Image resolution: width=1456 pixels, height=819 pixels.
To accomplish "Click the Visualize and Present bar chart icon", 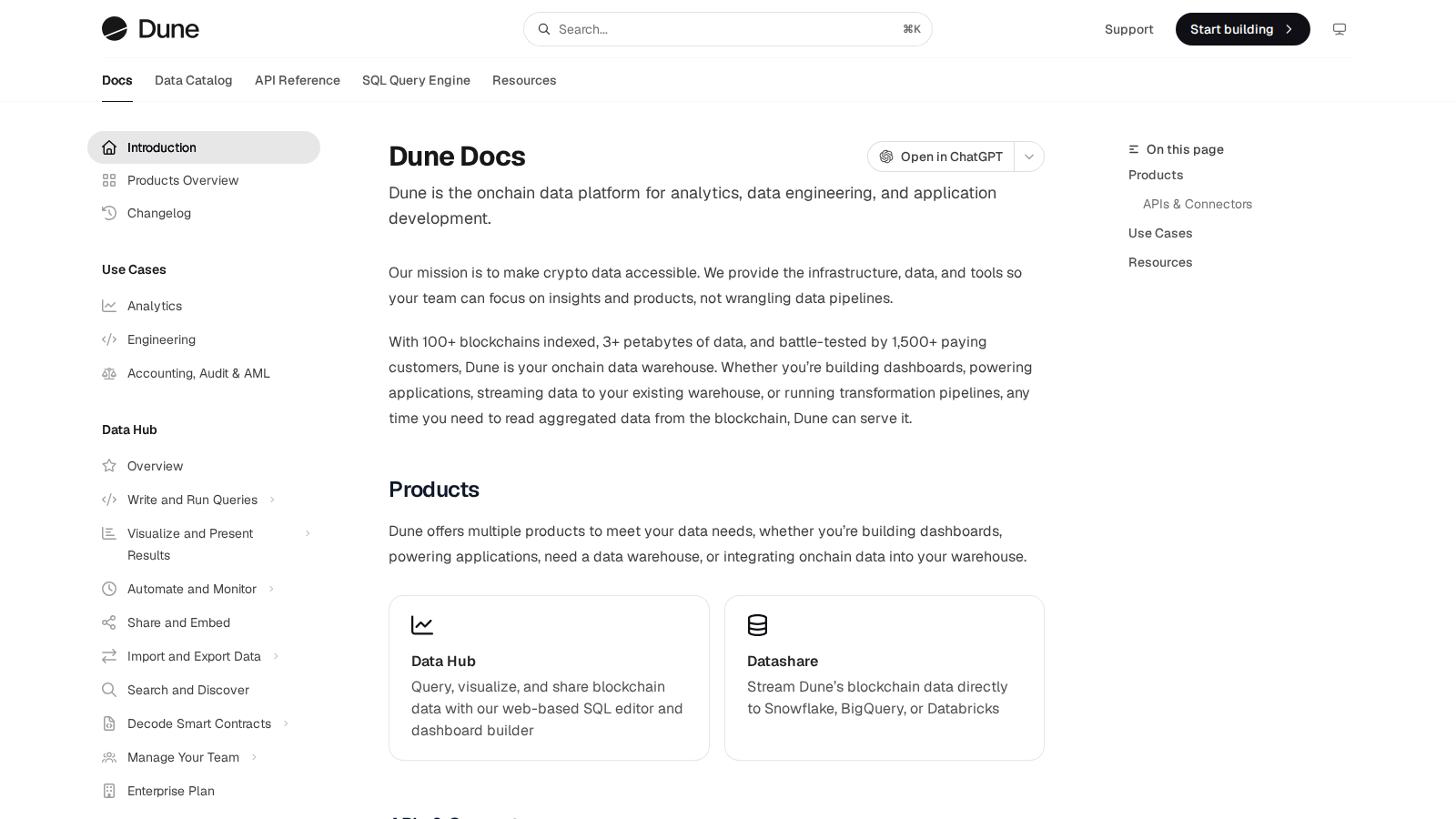I will (x=109, y=533).
